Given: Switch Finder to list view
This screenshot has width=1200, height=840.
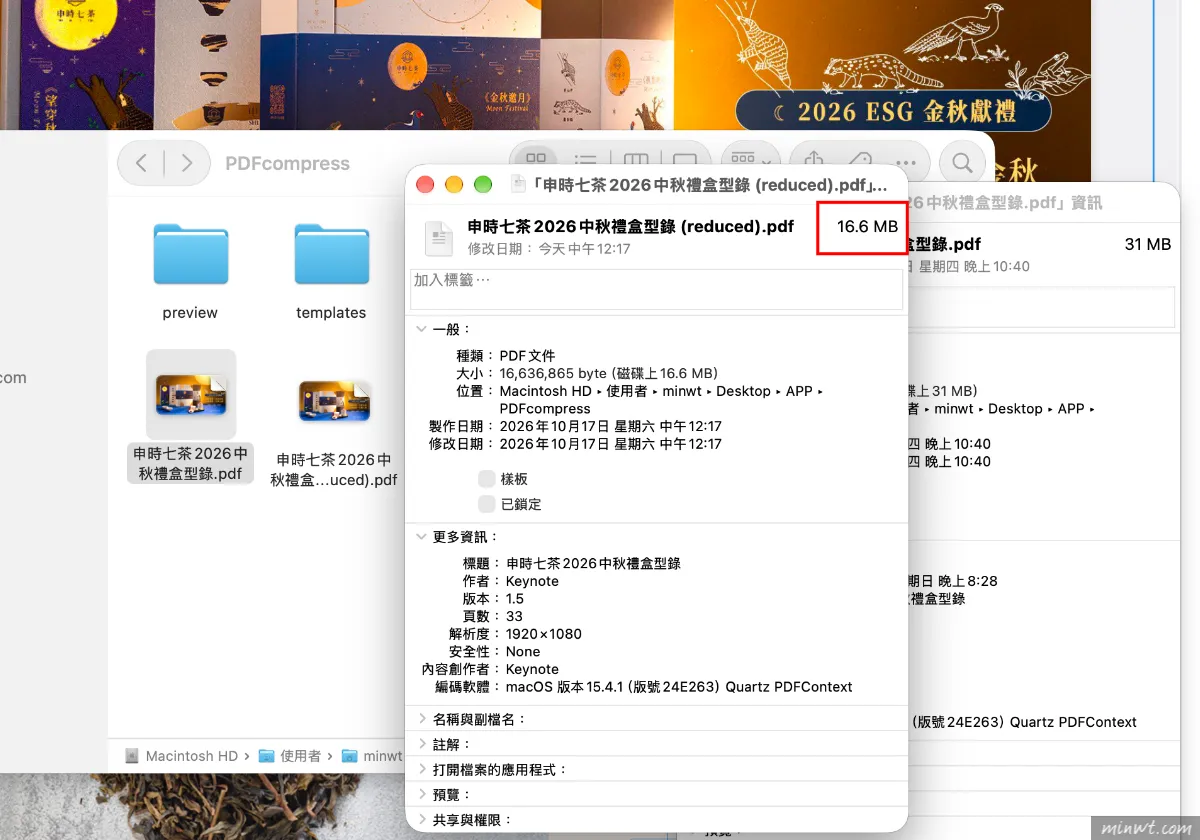Looking at the screenshot, I should (x=586, y=159).
